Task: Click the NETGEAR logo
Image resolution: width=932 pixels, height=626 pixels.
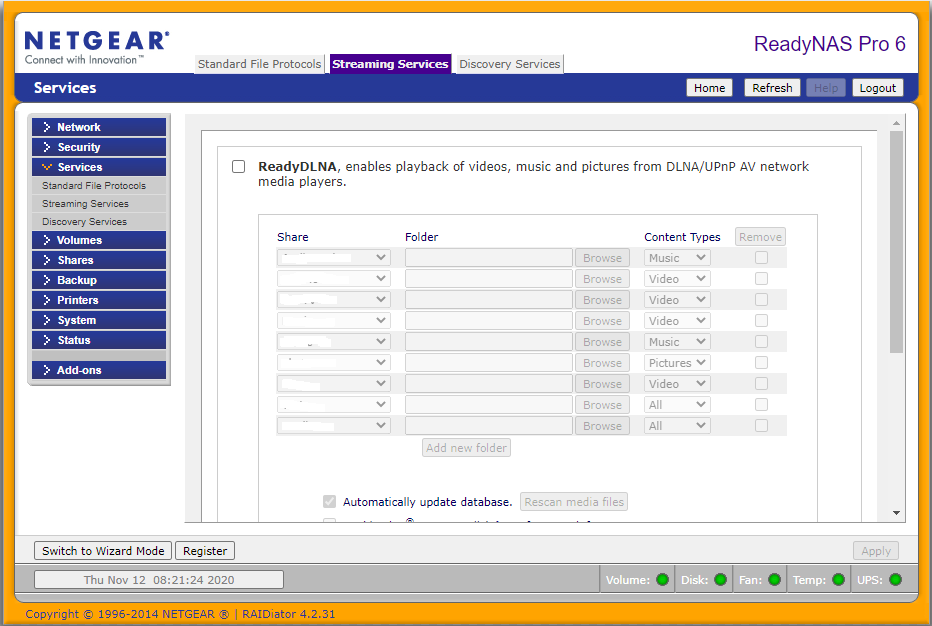Action: (96, 47)
